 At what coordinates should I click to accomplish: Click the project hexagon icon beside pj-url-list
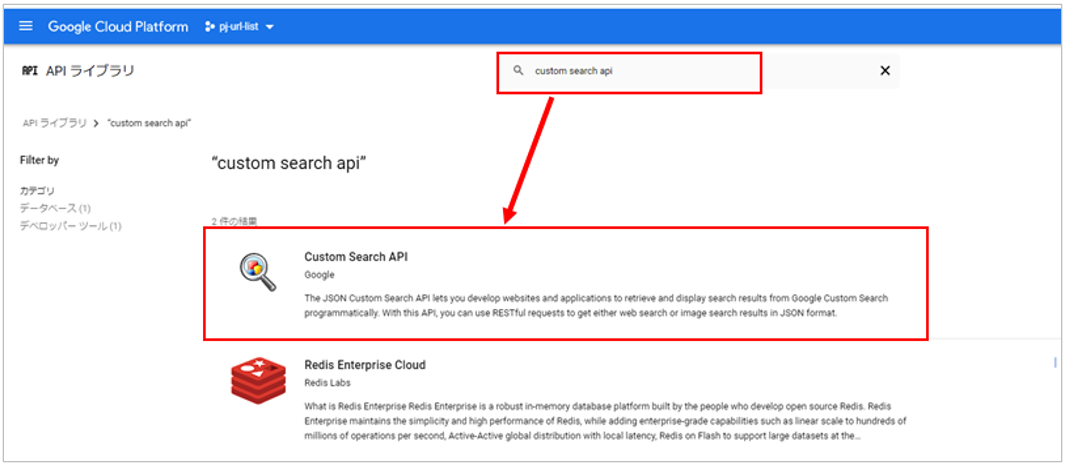pos(210,27)
